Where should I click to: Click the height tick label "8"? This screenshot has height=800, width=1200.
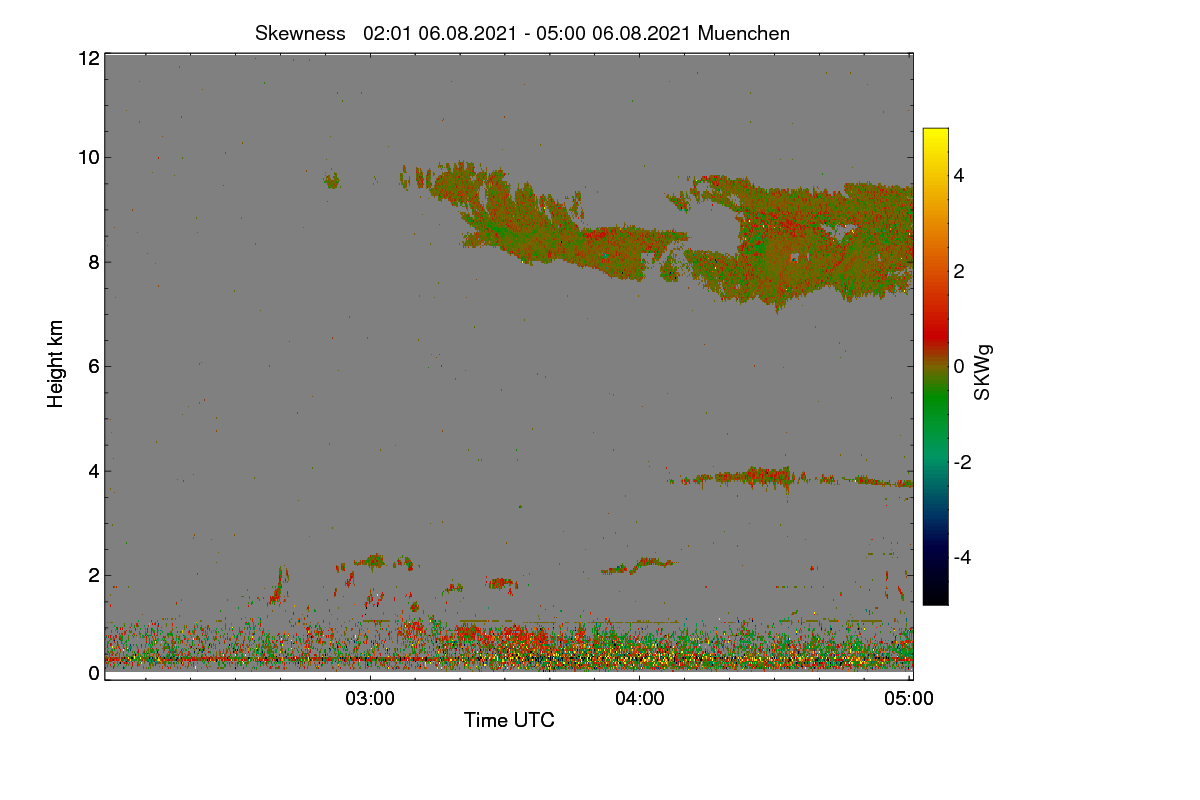[x=93, y=262]
